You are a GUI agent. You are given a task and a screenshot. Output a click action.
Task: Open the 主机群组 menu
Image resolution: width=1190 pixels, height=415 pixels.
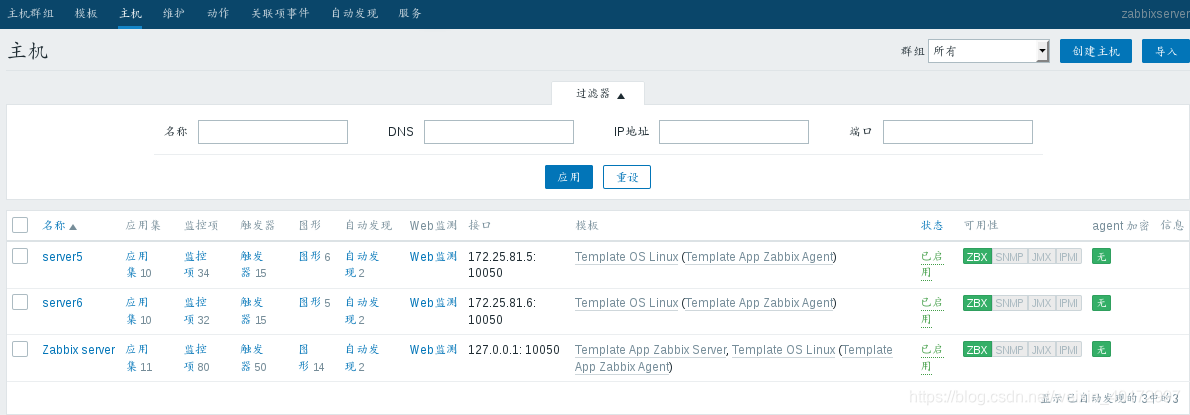[x=30, y=14]
